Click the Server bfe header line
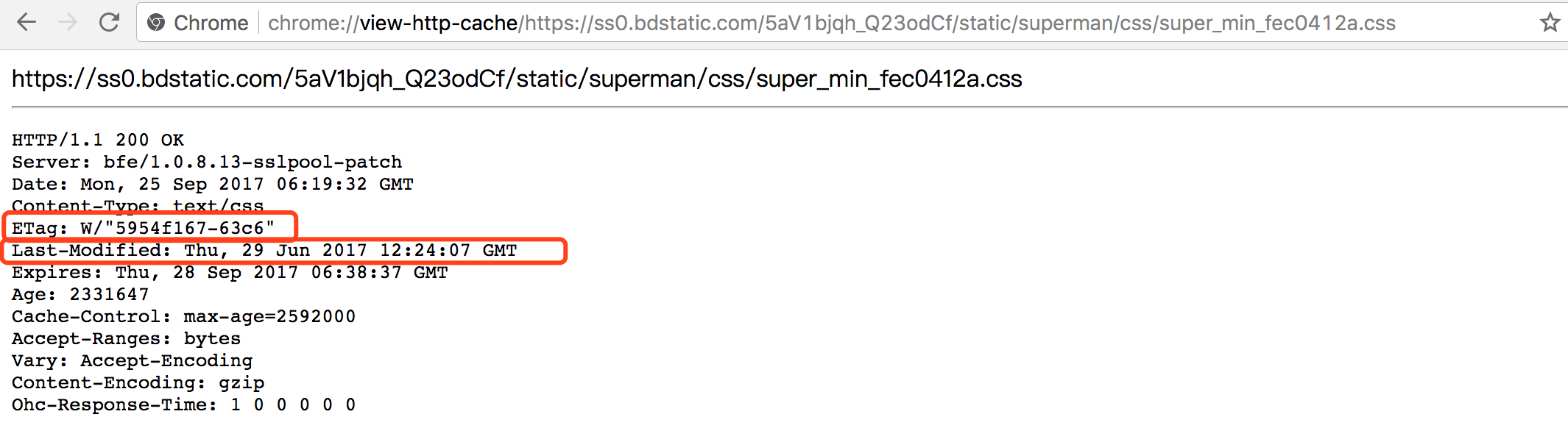The image size is (1568, 428). [207, 163]
